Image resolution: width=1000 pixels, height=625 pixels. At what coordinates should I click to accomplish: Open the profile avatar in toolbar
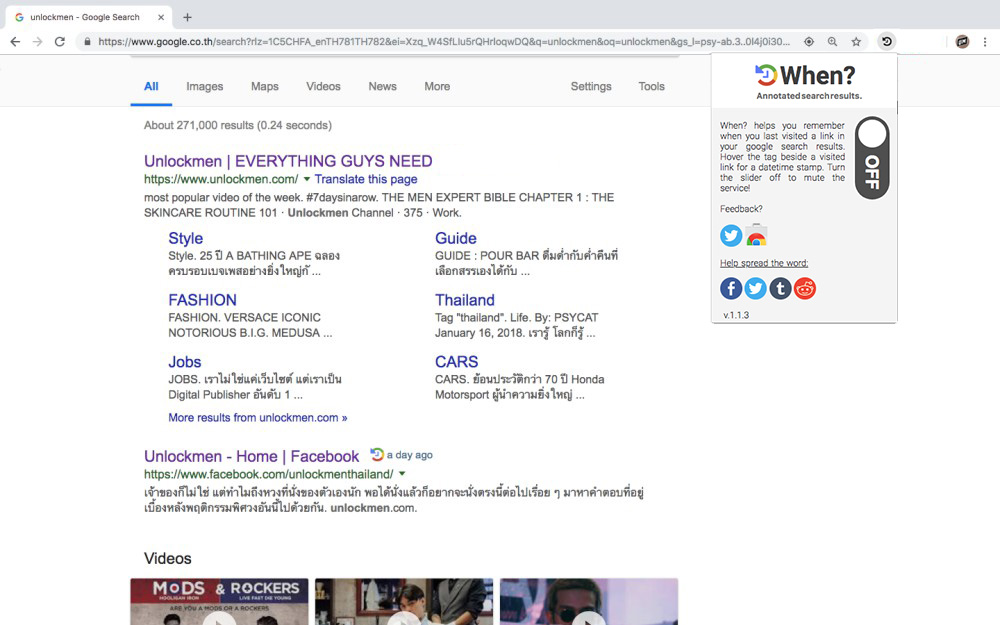click(x=962, y=41)
